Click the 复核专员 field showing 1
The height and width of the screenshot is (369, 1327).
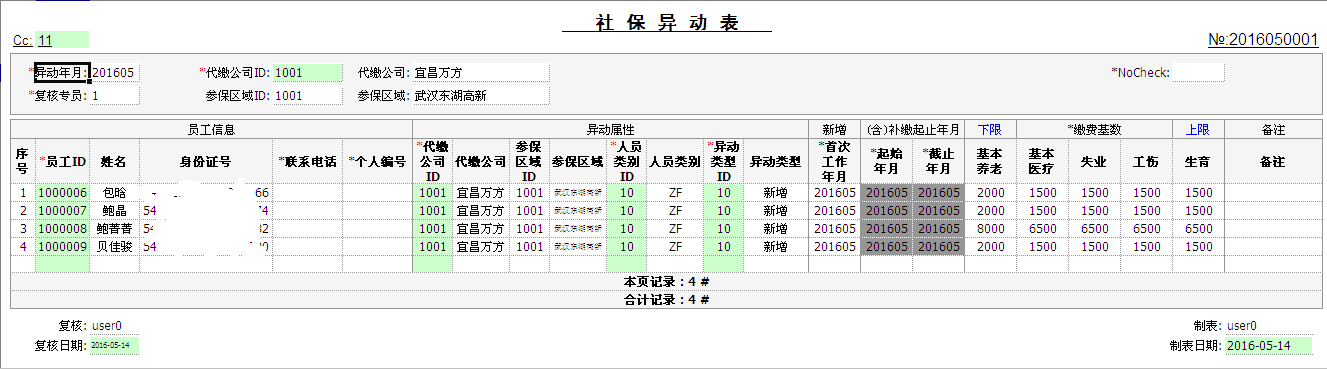(114, 96)
